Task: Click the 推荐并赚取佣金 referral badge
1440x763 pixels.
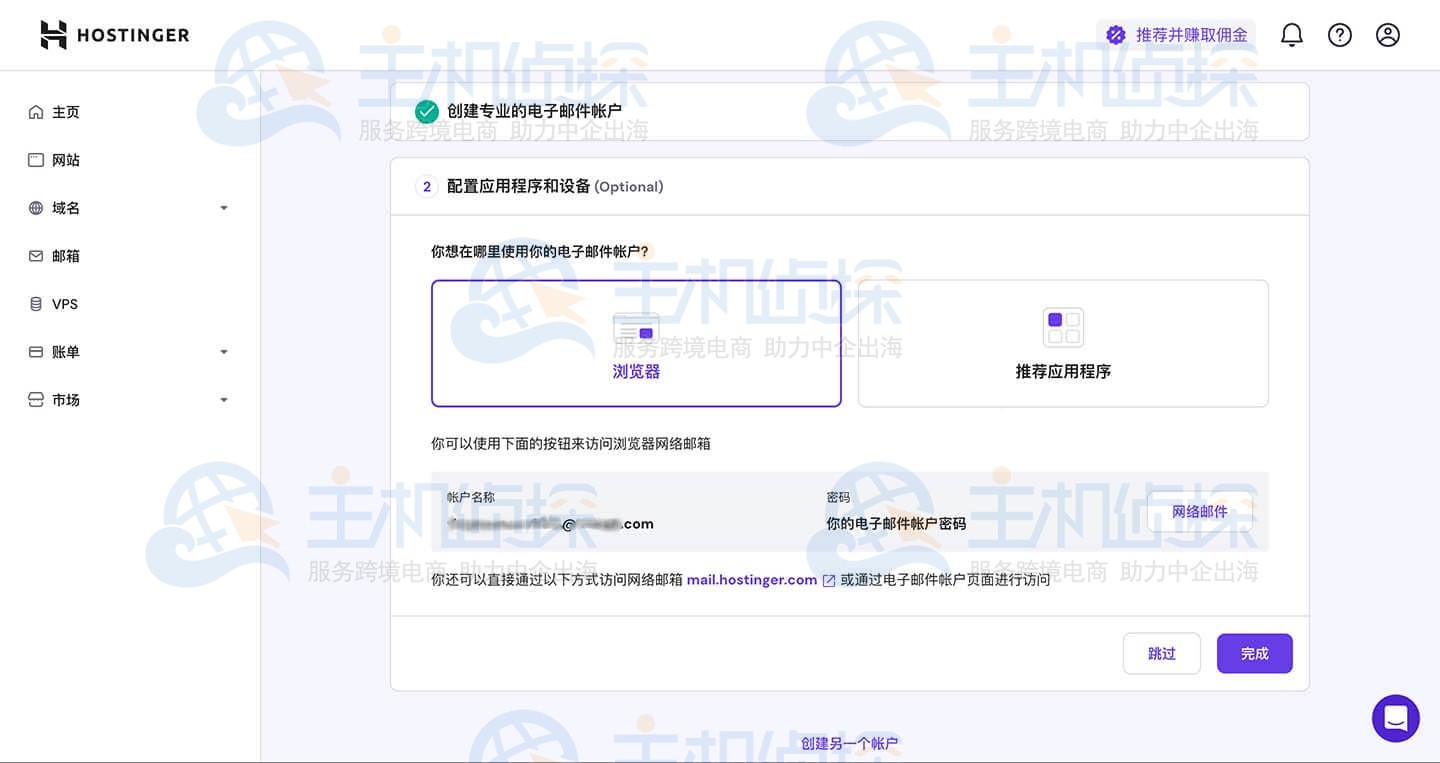Action: coord(1176,35)
